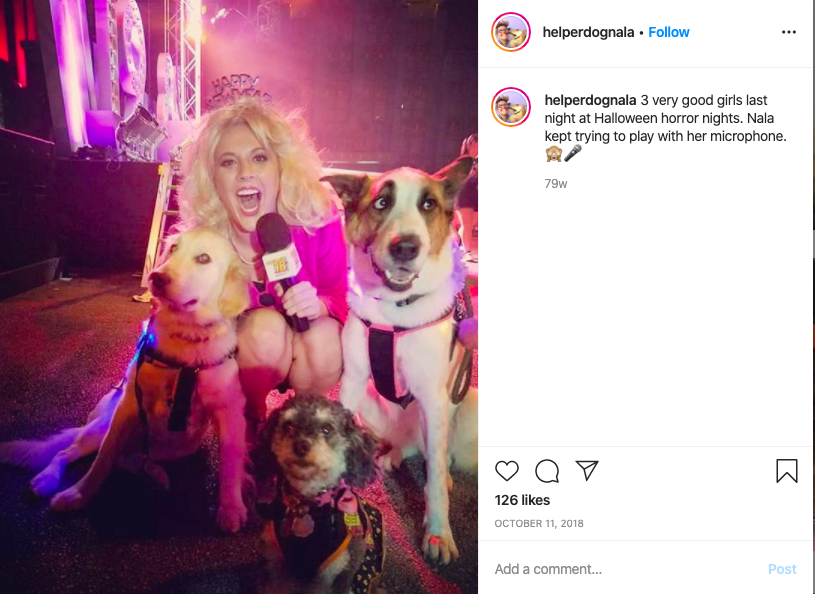Click the 79w timestamp

tap(556, 183)
